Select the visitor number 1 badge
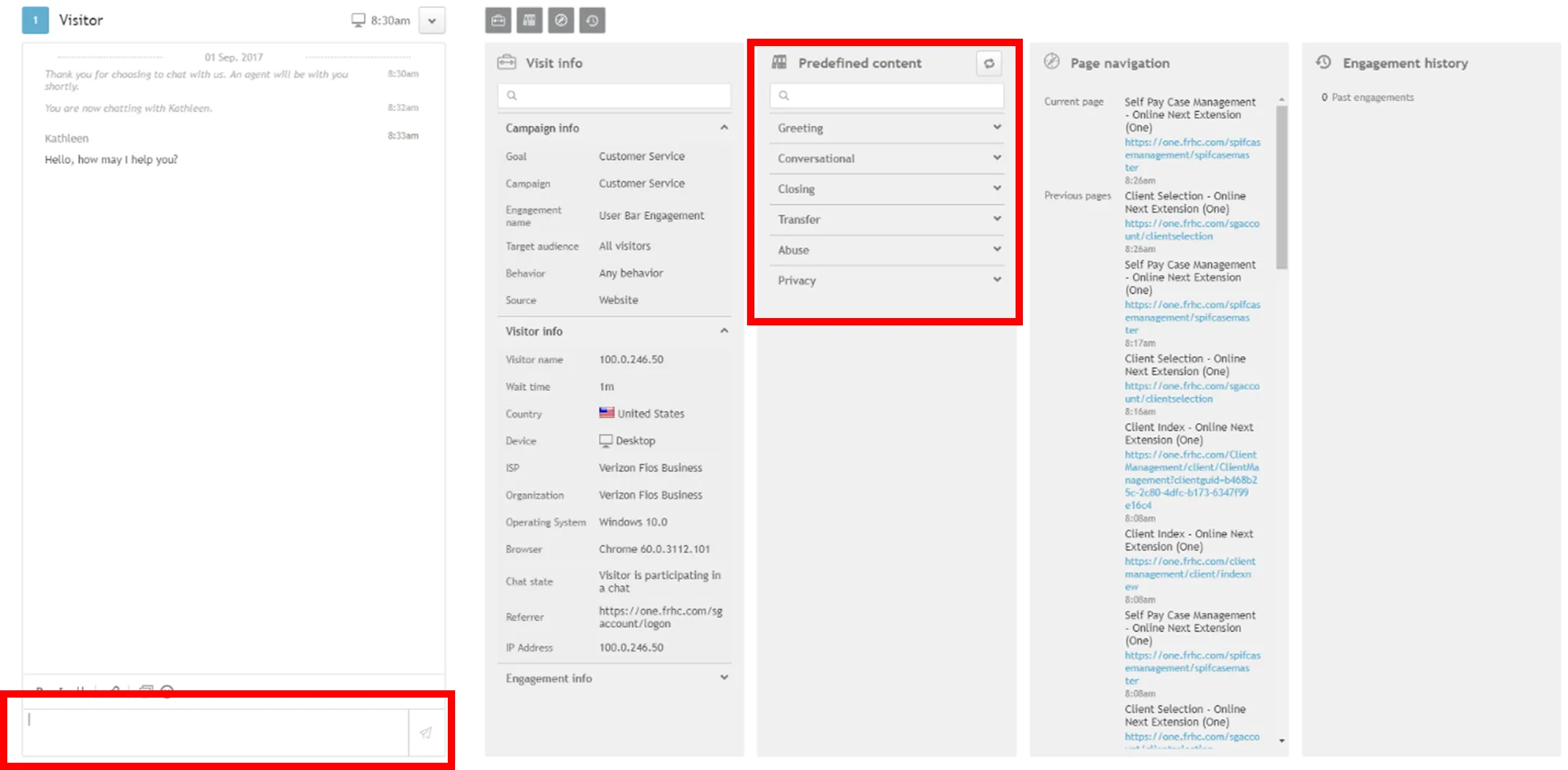Image resolution: width=1568 pixels, height=770 pixels. (35, 20)
